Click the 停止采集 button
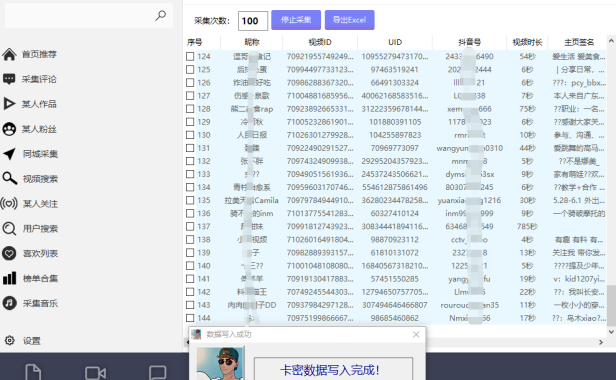Image resolution: width=616 pixels, height=380 pixels. (x=296, y=20)
